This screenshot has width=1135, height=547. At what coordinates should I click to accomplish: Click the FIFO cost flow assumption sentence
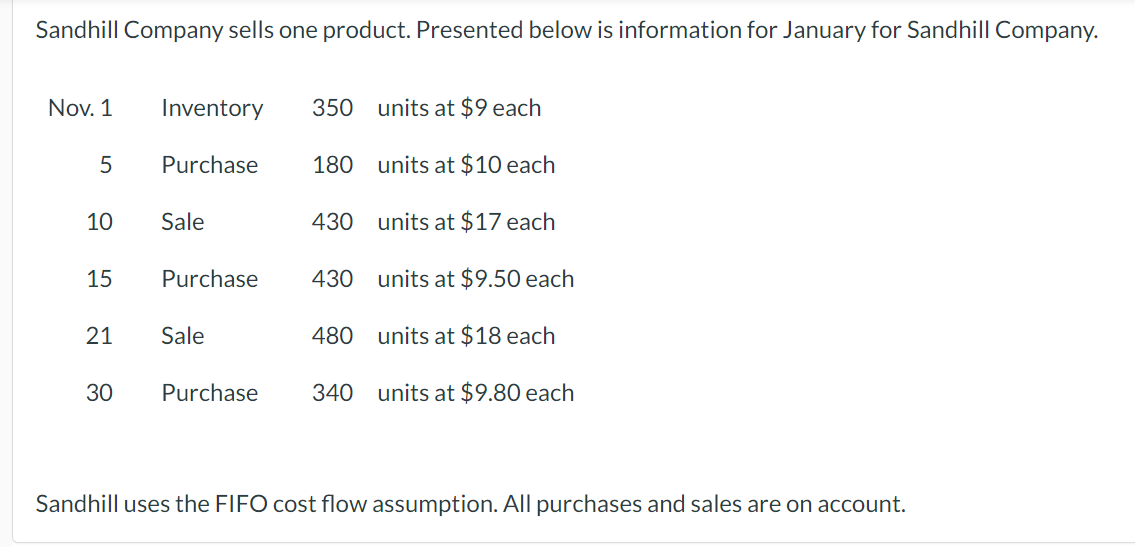coord(470,504)
